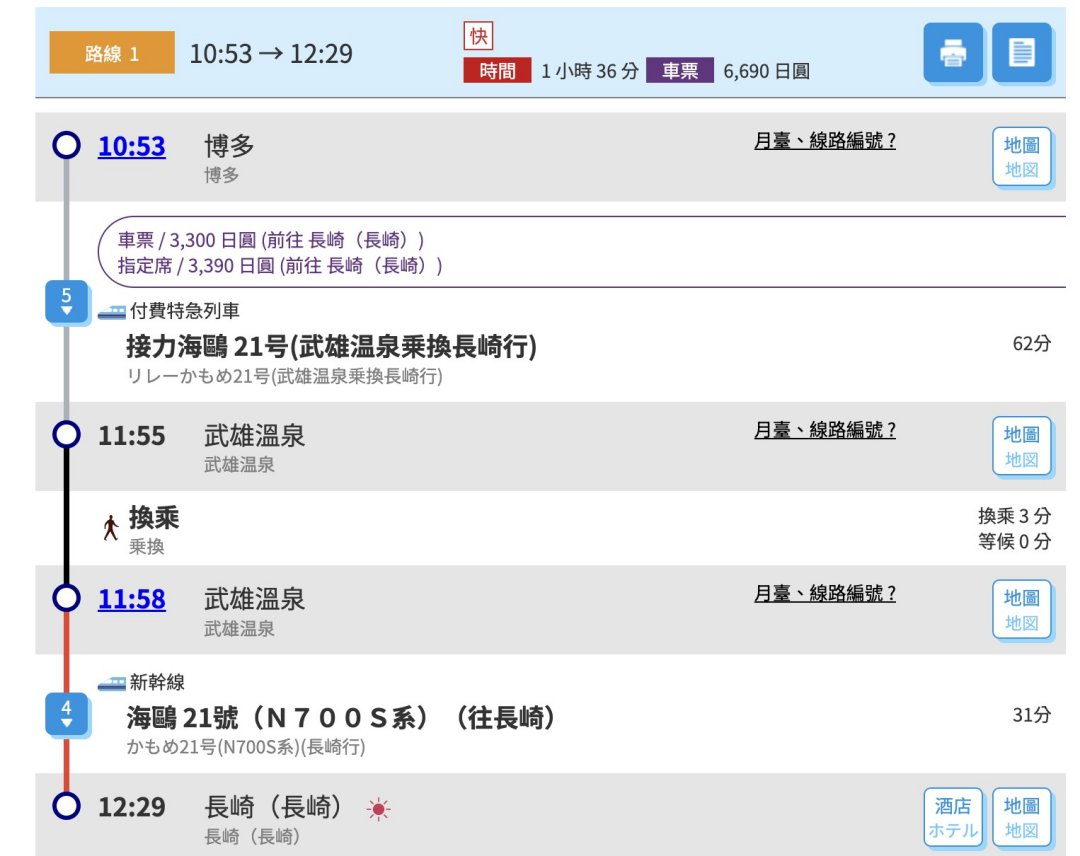This screenshot has height=856, width=1080.
Task: Click the 10:53 → 12:29 header time range
Action: coord(271,54)
